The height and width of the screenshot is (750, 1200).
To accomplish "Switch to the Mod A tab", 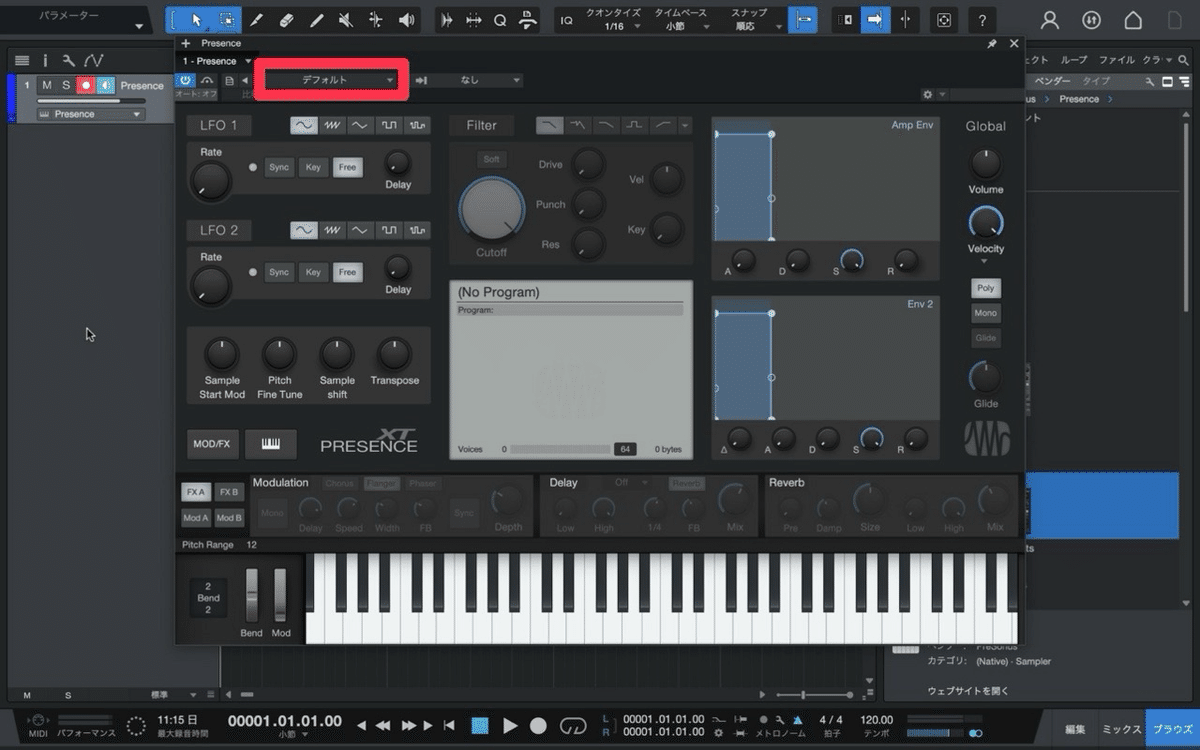I will coord(196,517).
